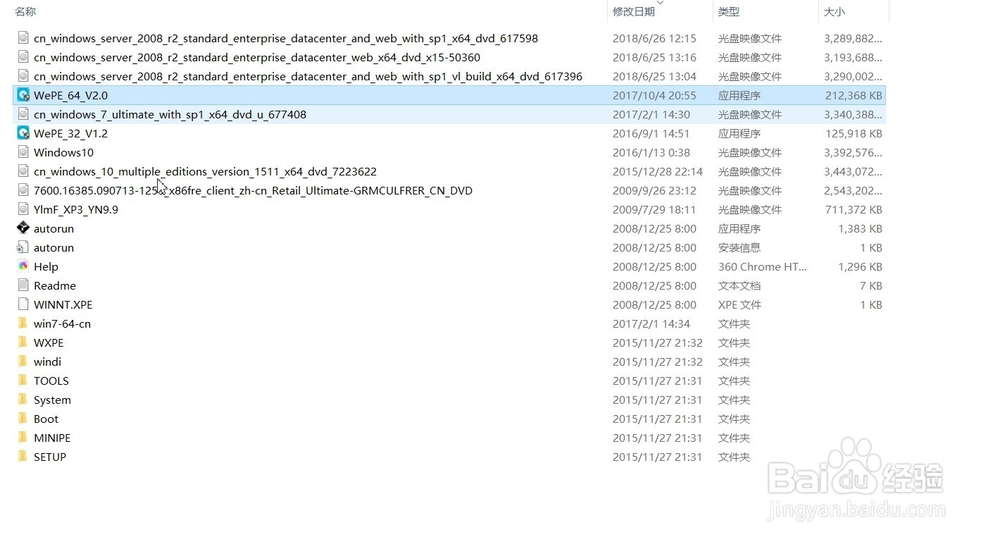This screenshot has width=1000, height=544.
Task: Sort by the 修改日期 column header
Action: pyautogui.click(x=633, y=11)
